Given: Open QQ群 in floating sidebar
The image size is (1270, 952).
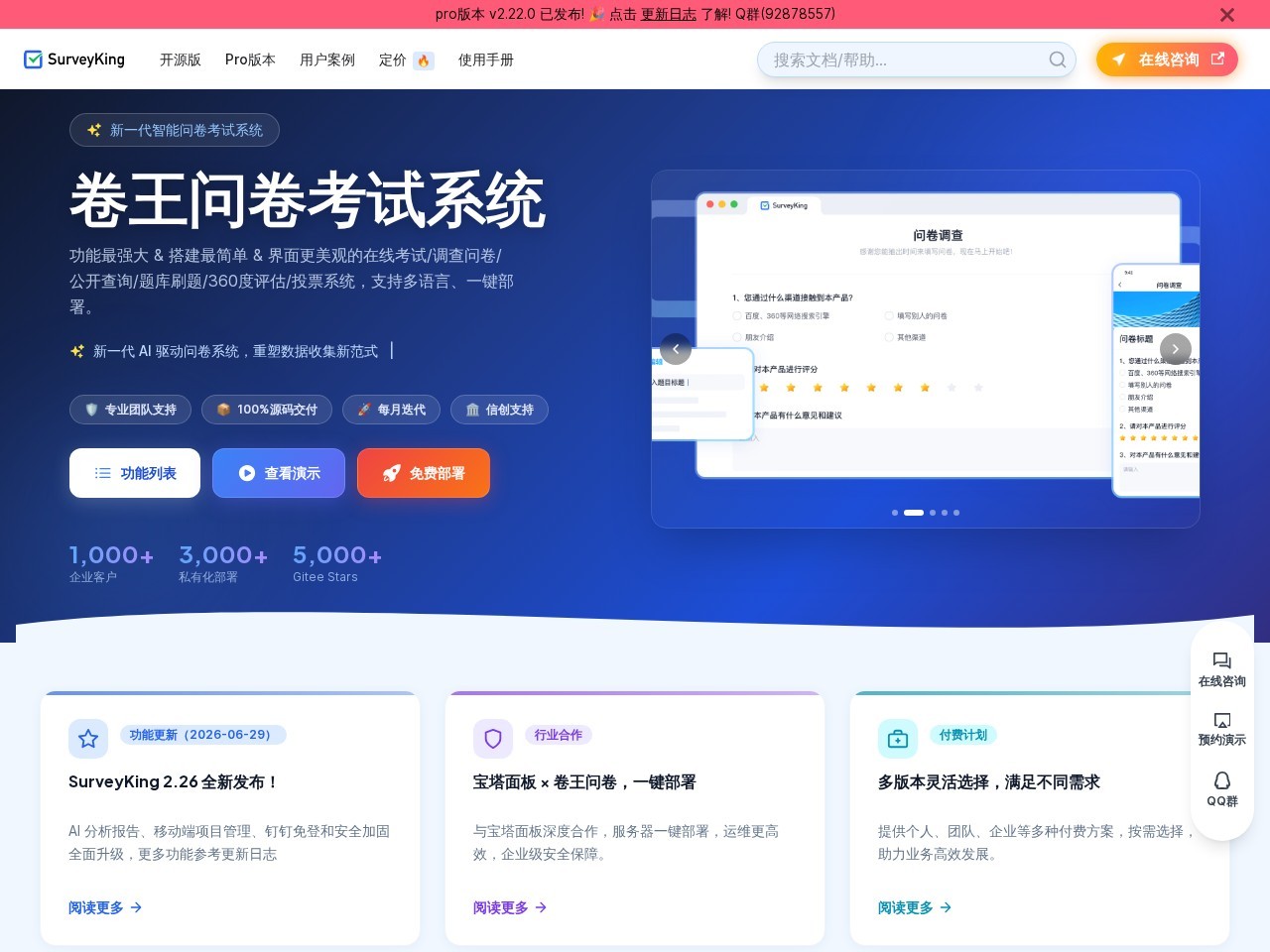Looking at the screenshot, I should point(1222,789).
